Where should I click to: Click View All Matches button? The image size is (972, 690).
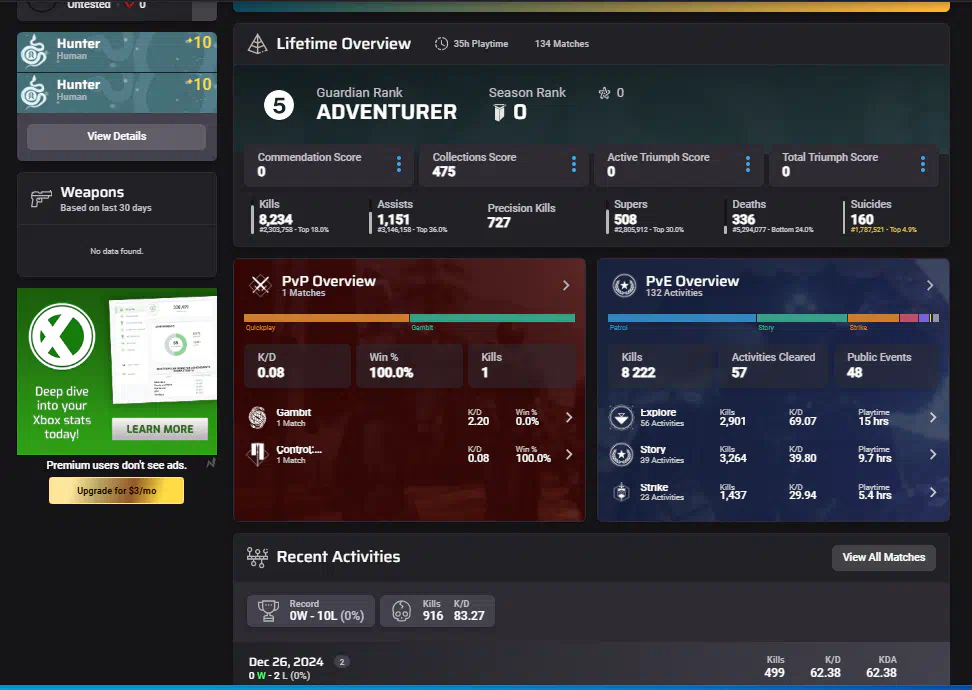(x=883, y=557)
